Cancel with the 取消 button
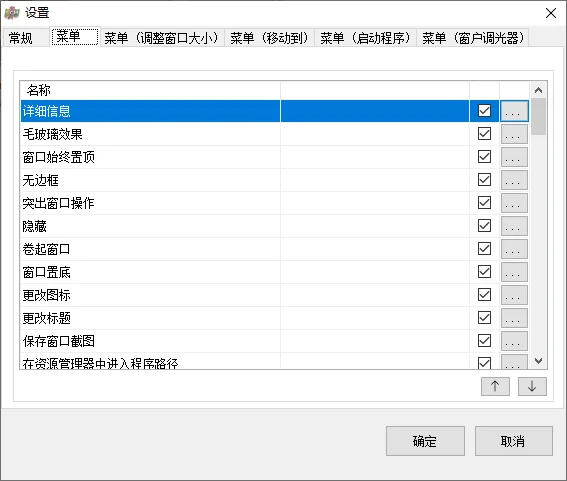Image resolution: width=567 pixels, height=481 pixels. tap(513, 441)
